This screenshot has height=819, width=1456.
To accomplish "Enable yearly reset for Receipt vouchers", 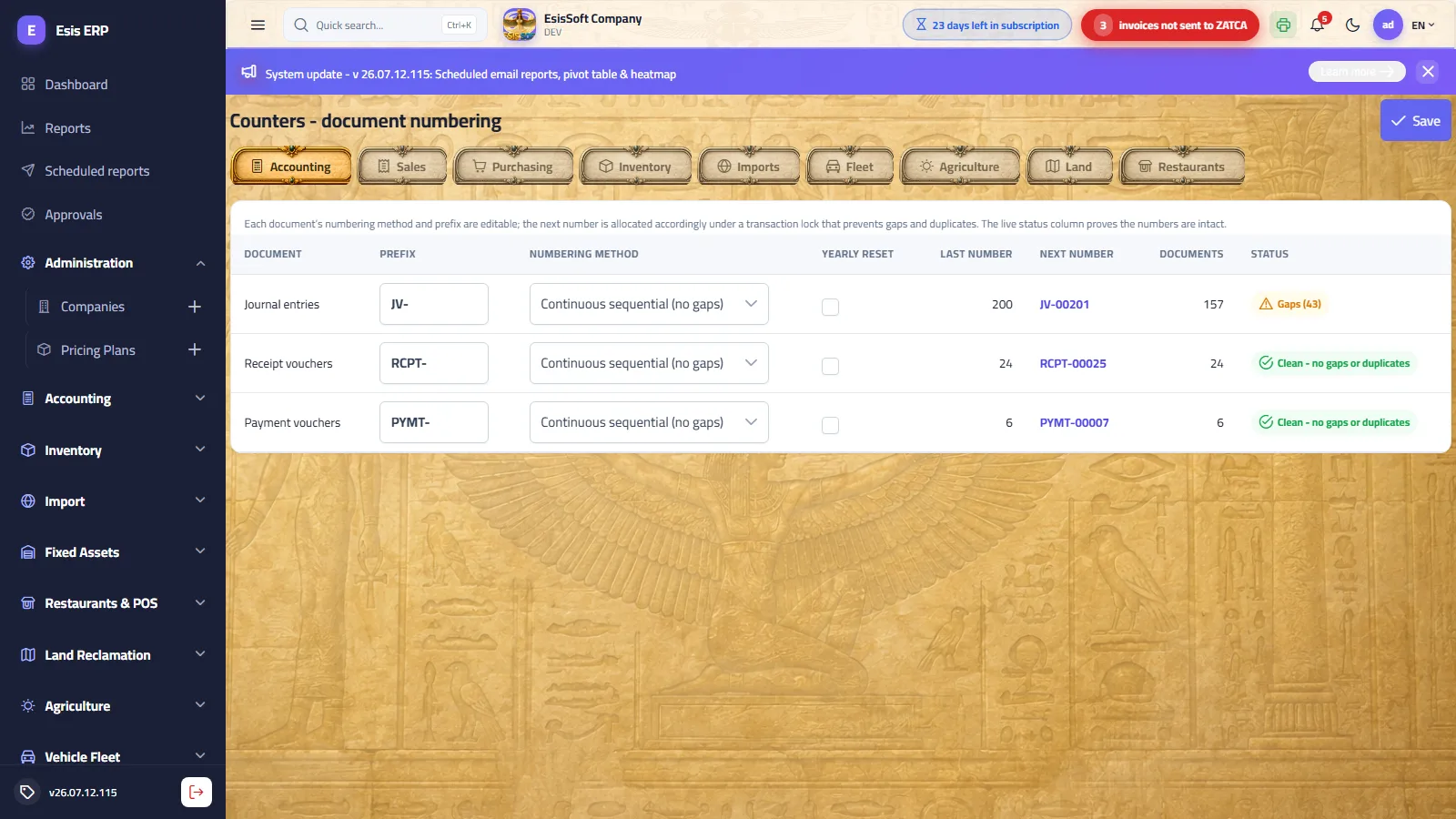I will (830, 366).
